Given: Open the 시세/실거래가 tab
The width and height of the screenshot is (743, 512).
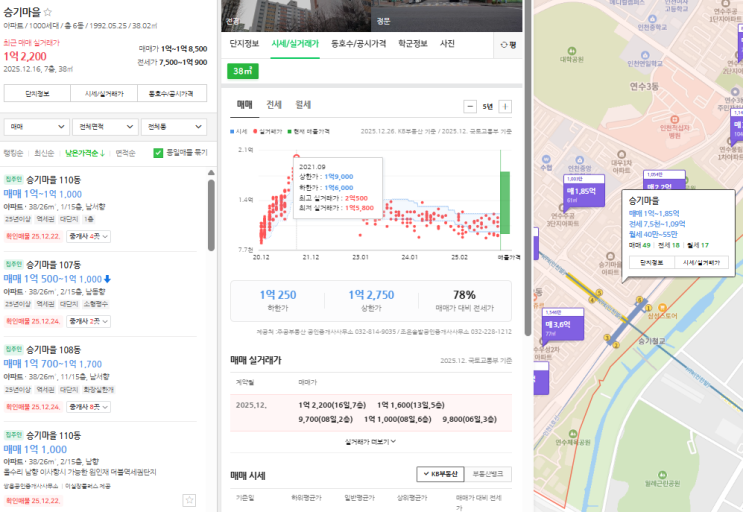Looking at the screenshot, I should pyautogui.click(x=295, y=44).
